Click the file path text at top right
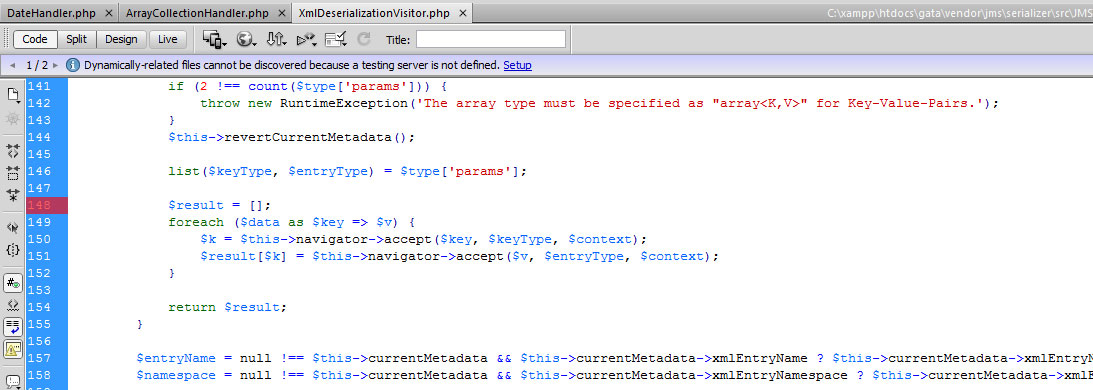 click(959, 13)
